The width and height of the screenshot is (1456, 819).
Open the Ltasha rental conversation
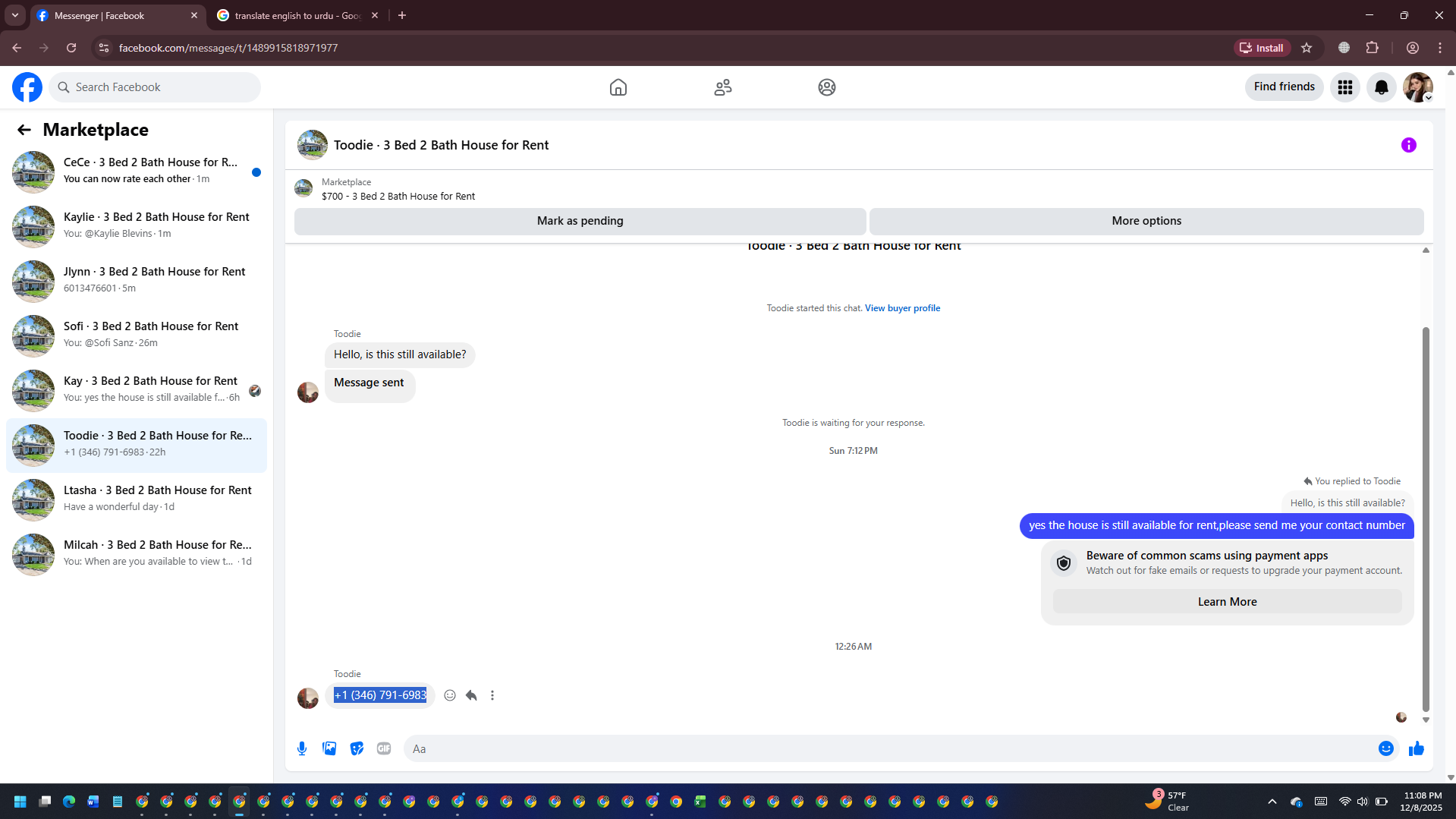click(137, 499)
